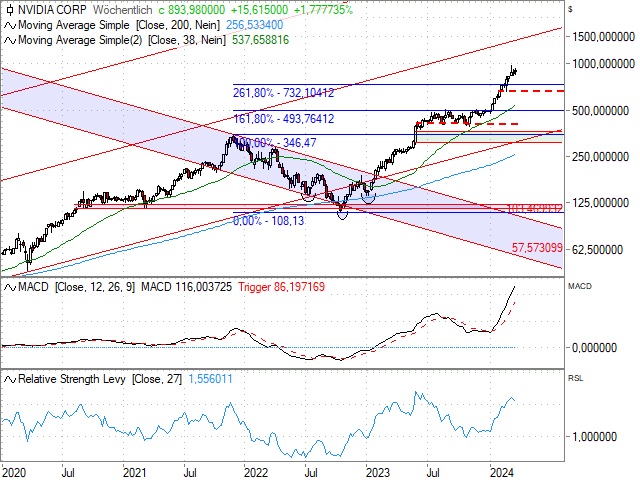
Task: Click the Relative Strength Levy value 1,556011
Action: (x=210, y=379)
